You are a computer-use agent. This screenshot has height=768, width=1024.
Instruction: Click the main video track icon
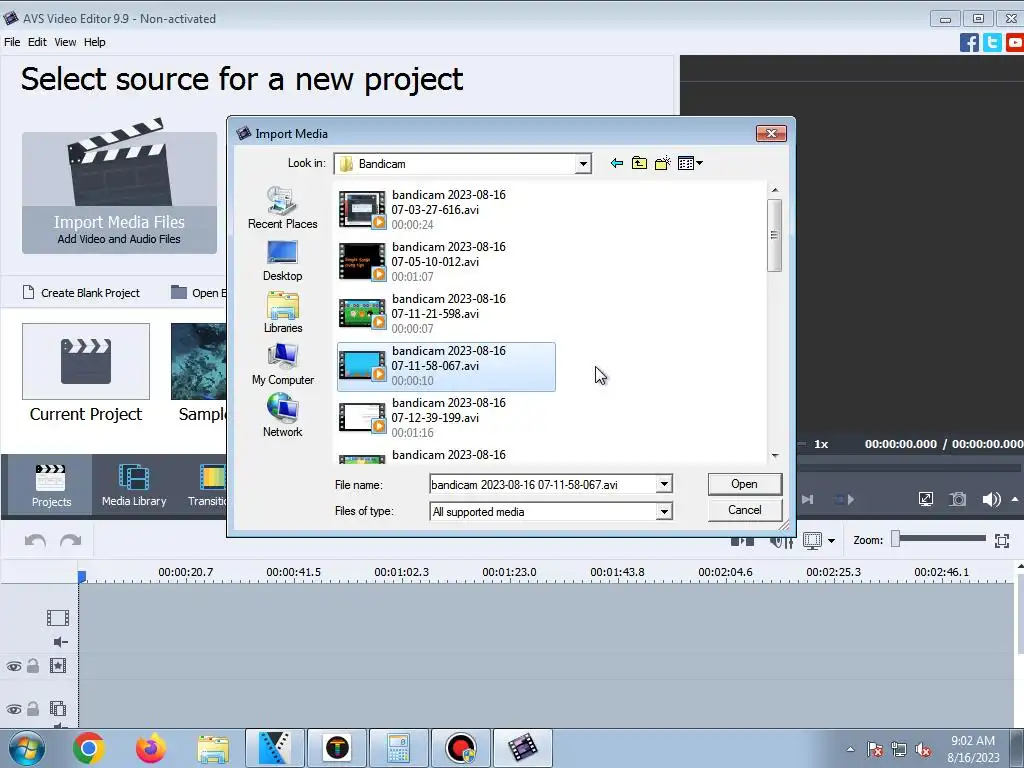coord(57,618)
